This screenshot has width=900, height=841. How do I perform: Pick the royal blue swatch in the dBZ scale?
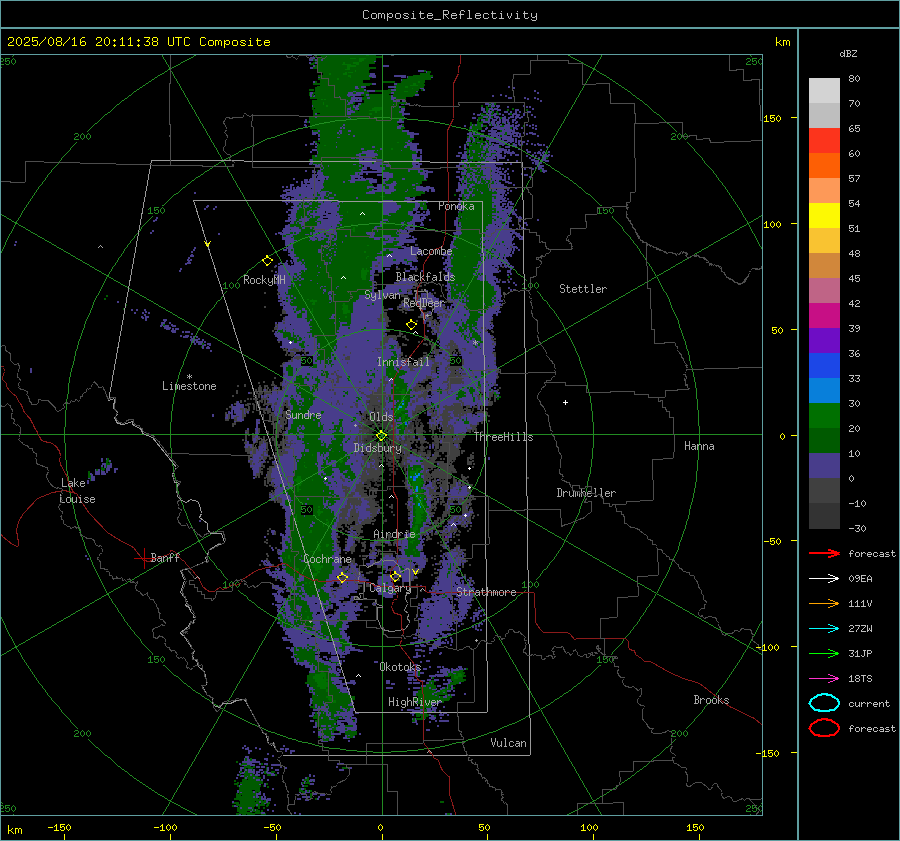tap(824, 366)
